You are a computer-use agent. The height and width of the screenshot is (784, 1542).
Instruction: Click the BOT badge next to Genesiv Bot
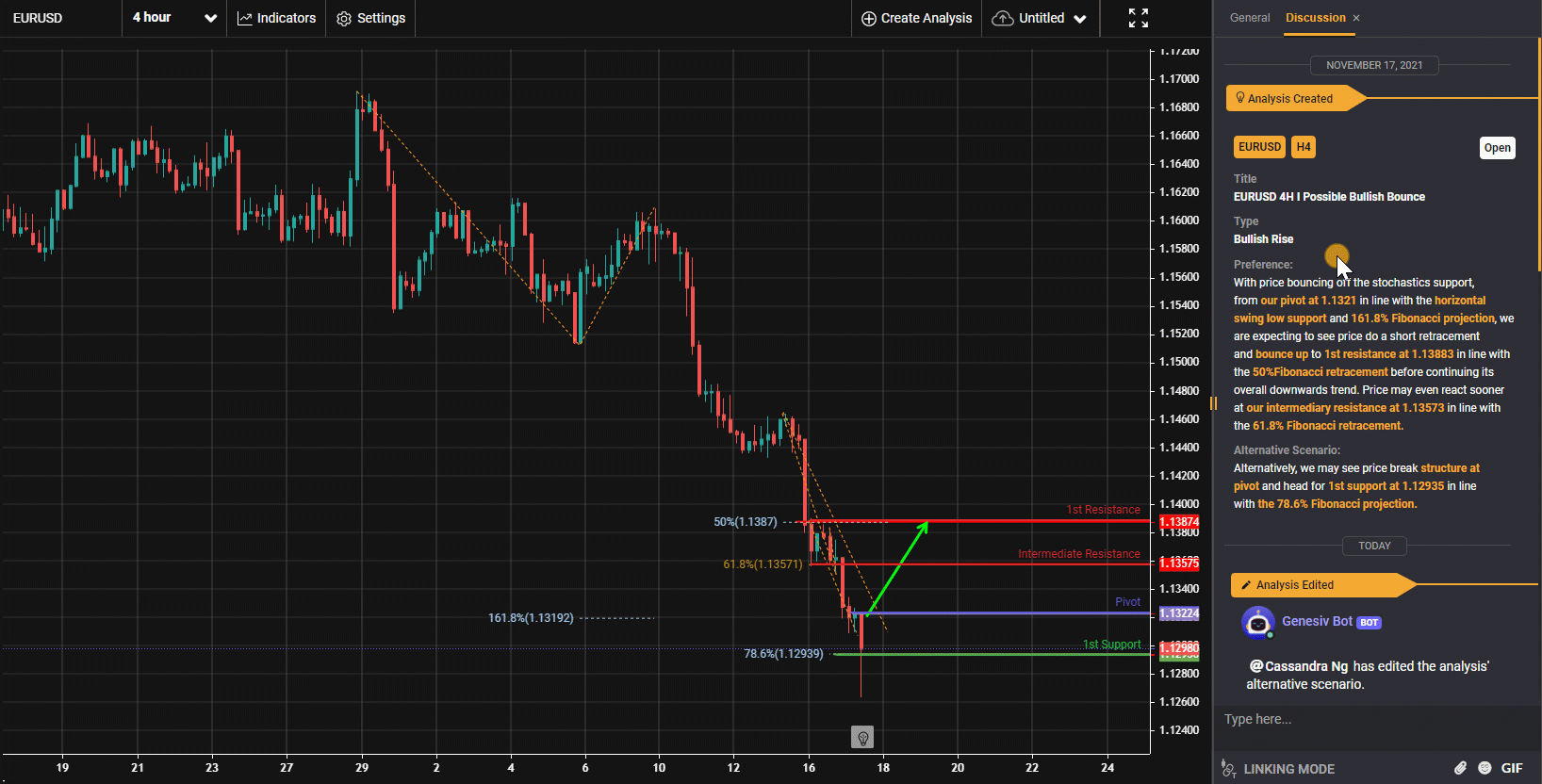(x=1370, y=623)
